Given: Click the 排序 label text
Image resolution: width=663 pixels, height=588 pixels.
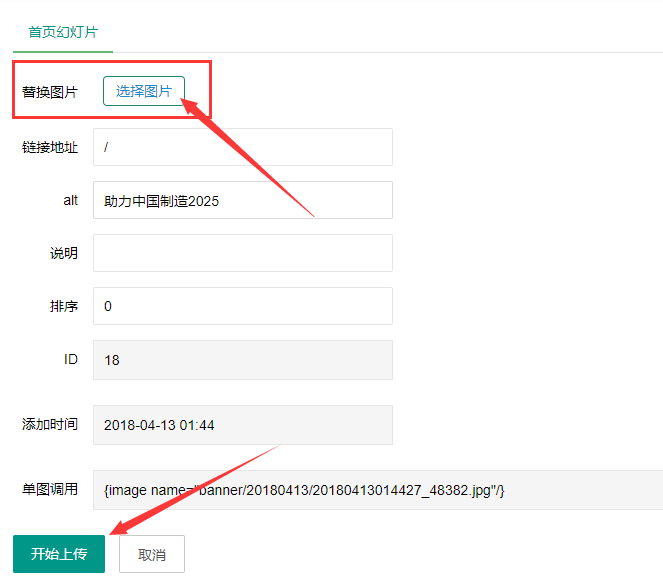Looking at the screenshot, I should click(64, 306).
